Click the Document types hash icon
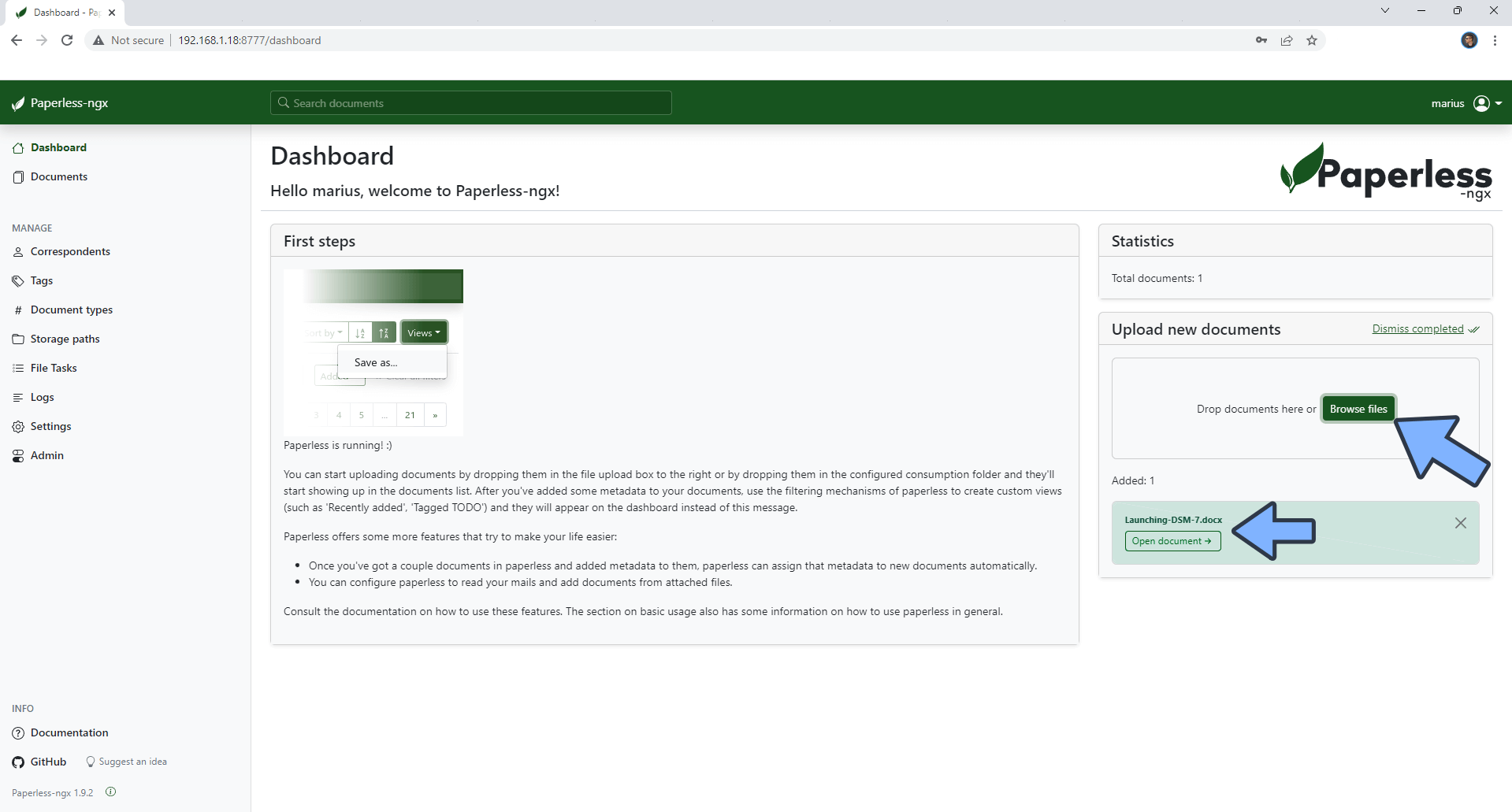1512x812 pixels. (17, 310)
